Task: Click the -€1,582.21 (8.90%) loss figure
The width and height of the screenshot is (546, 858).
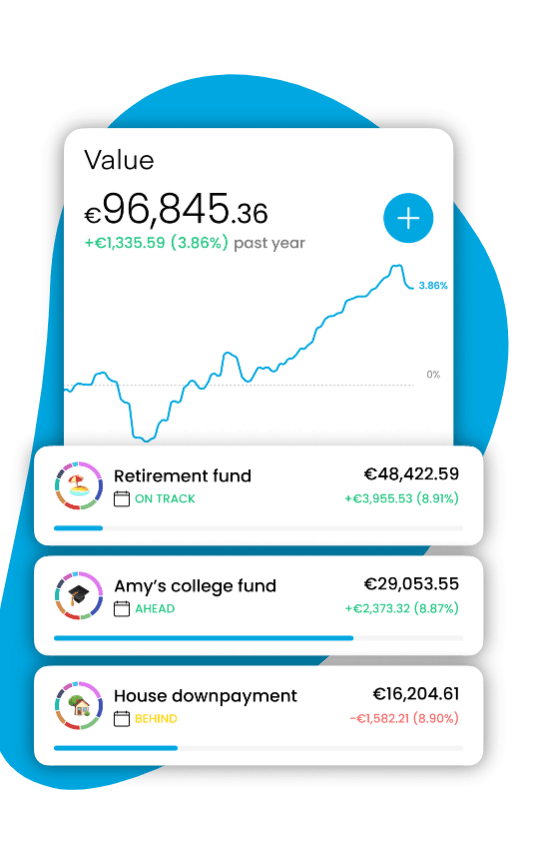Action: [x=404, y=718]
